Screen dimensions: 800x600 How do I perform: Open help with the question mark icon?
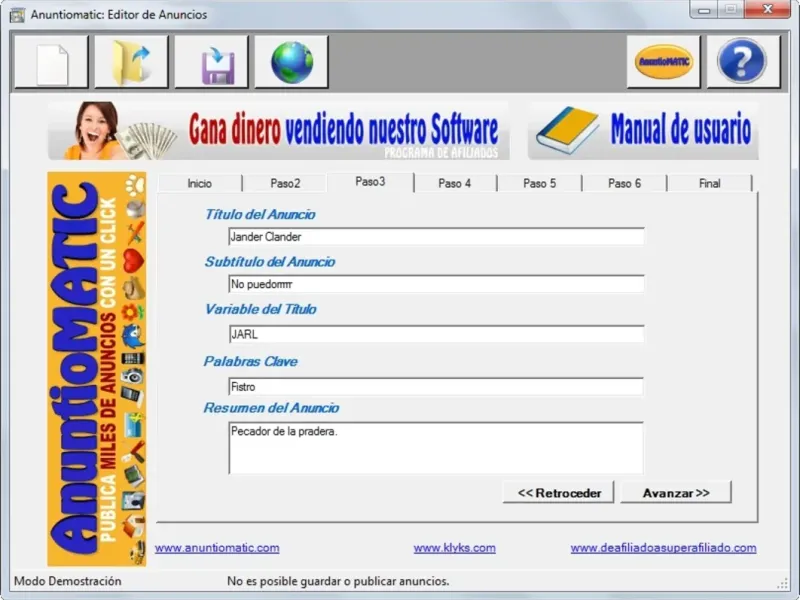(743, 62)
